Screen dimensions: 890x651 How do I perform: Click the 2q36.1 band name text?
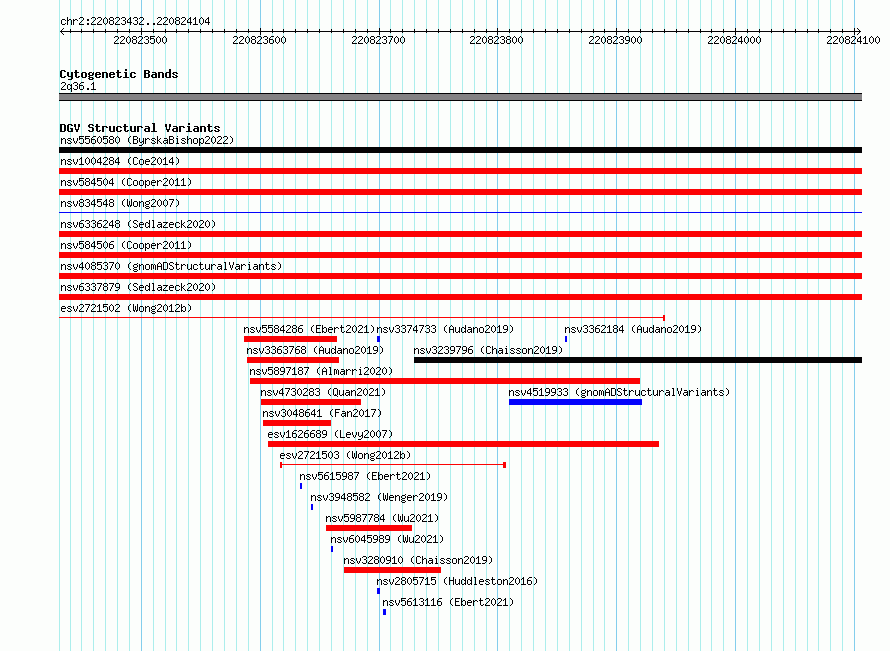[x=78, y=86]
